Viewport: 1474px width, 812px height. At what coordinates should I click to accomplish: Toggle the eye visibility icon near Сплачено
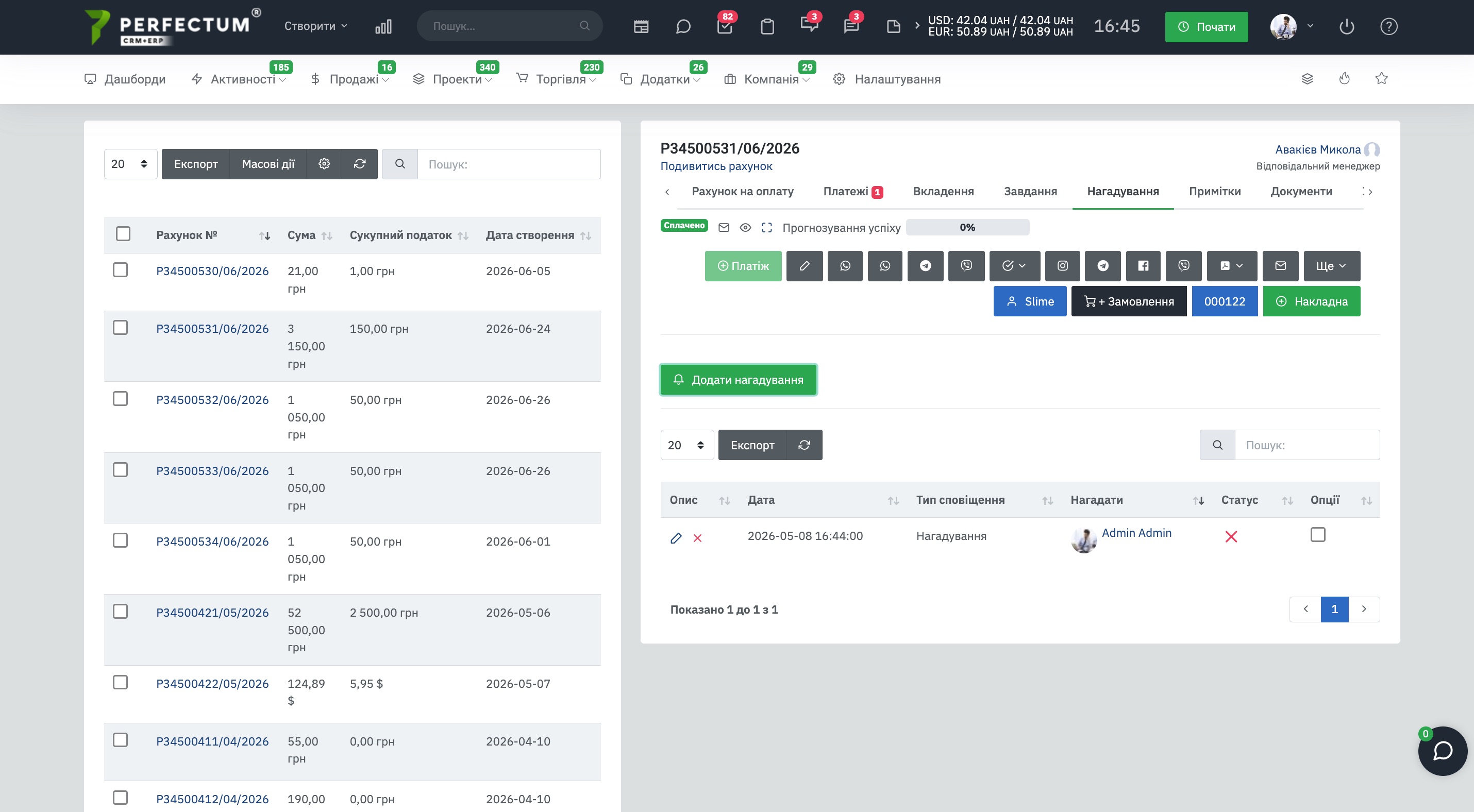(x=745, y=228)
